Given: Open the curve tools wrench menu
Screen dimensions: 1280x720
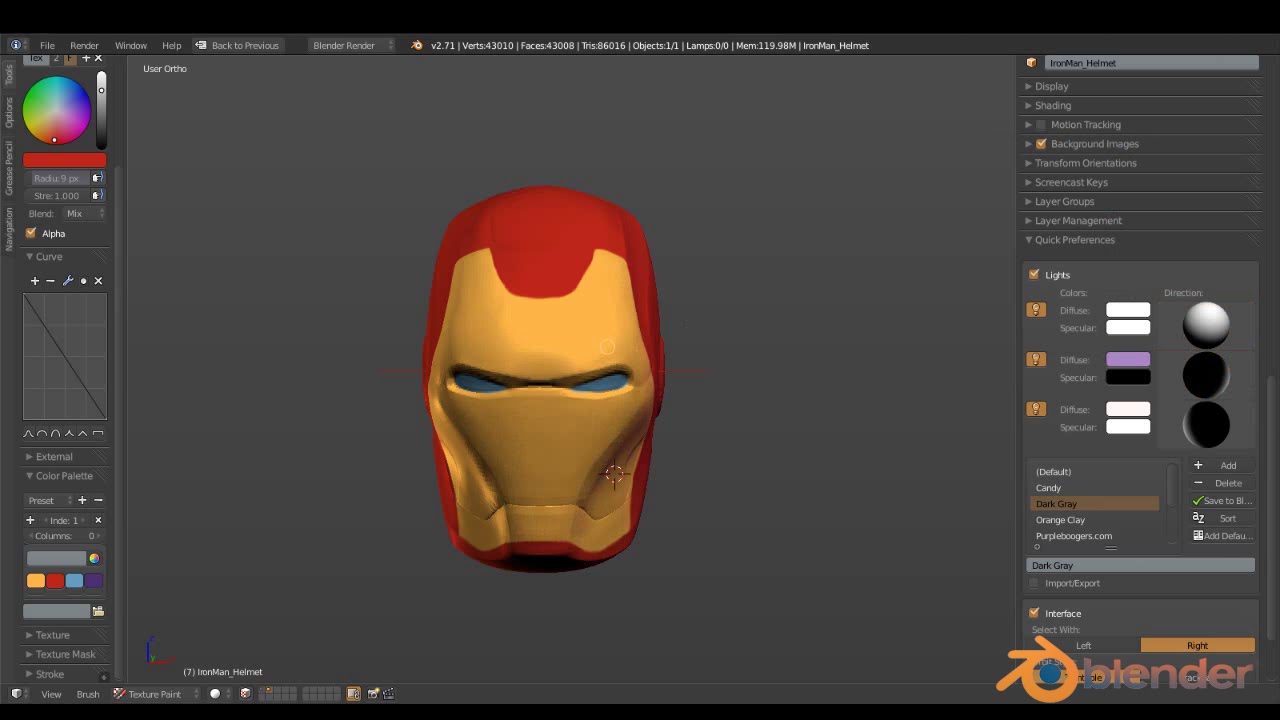Looking at the screenshot, I should point(67,281).
